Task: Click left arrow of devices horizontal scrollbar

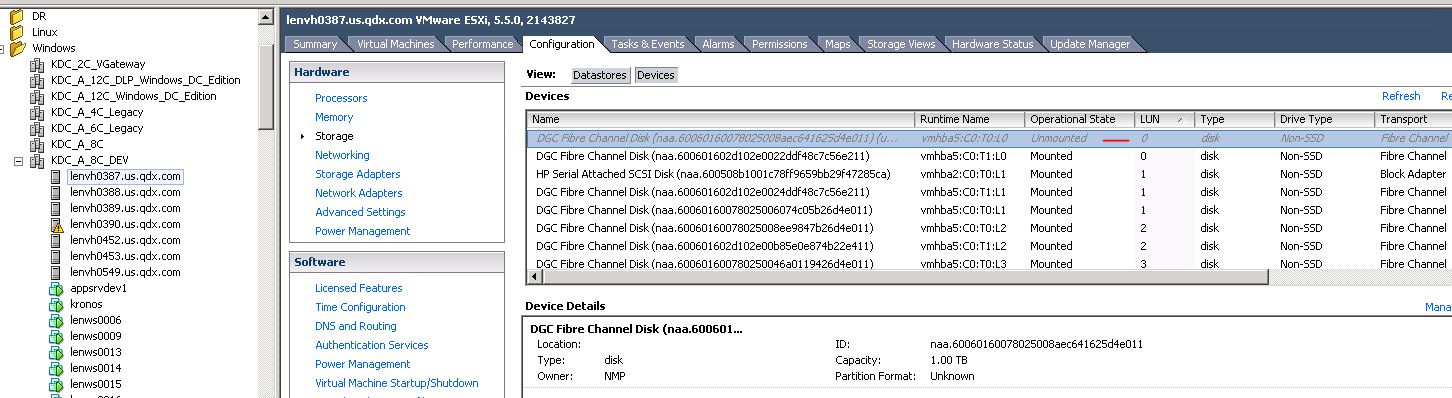Action: [x=534, y=277]
